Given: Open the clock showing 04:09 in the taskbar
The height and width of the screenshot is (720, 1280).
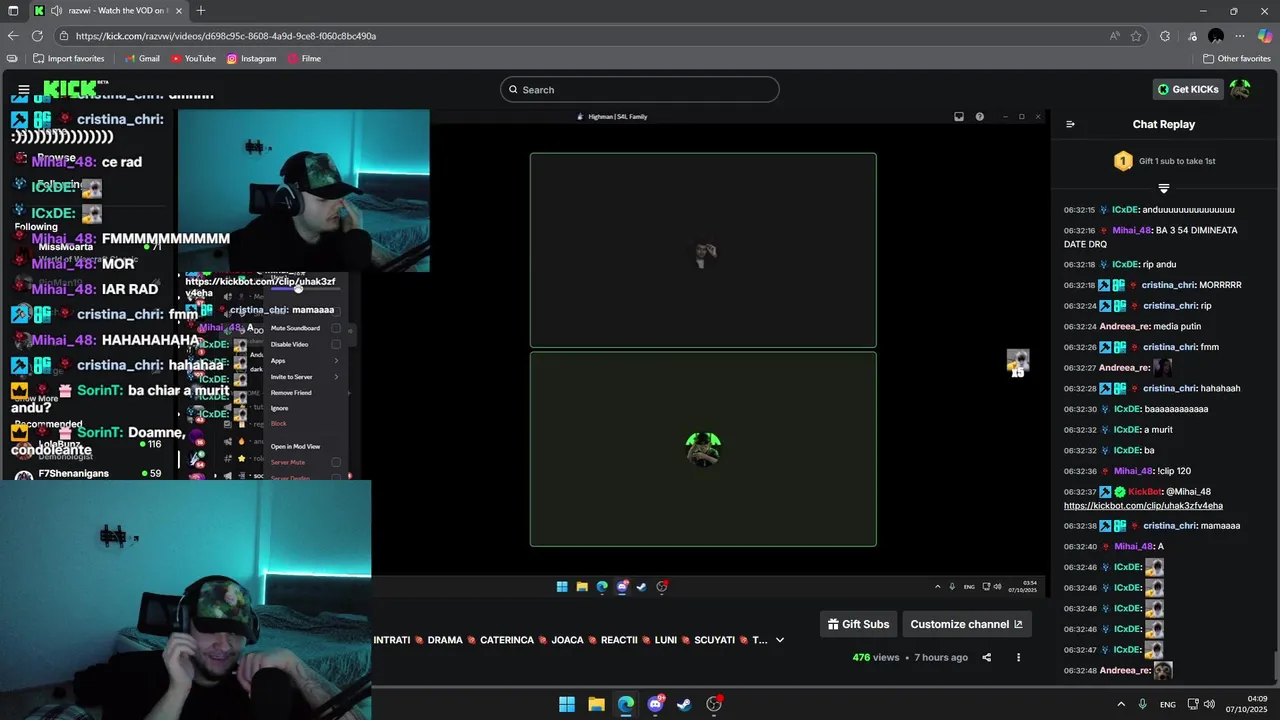Looking at the screenshot, I should click(x=1245, y=704).
